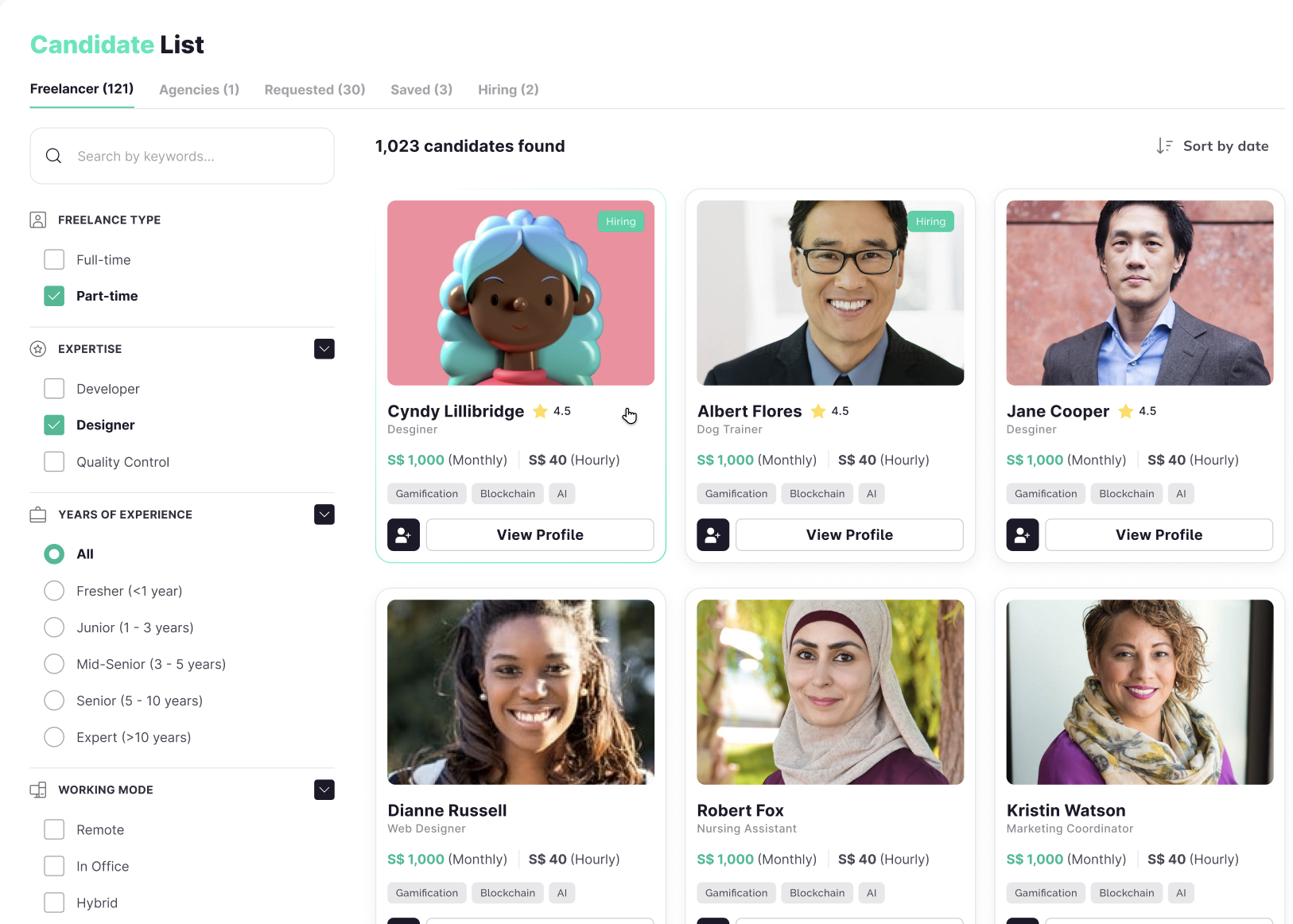The height and width of the screenshot is (924, 1293).
Task: Collapse the Expertise filter section
Action: 324,349
